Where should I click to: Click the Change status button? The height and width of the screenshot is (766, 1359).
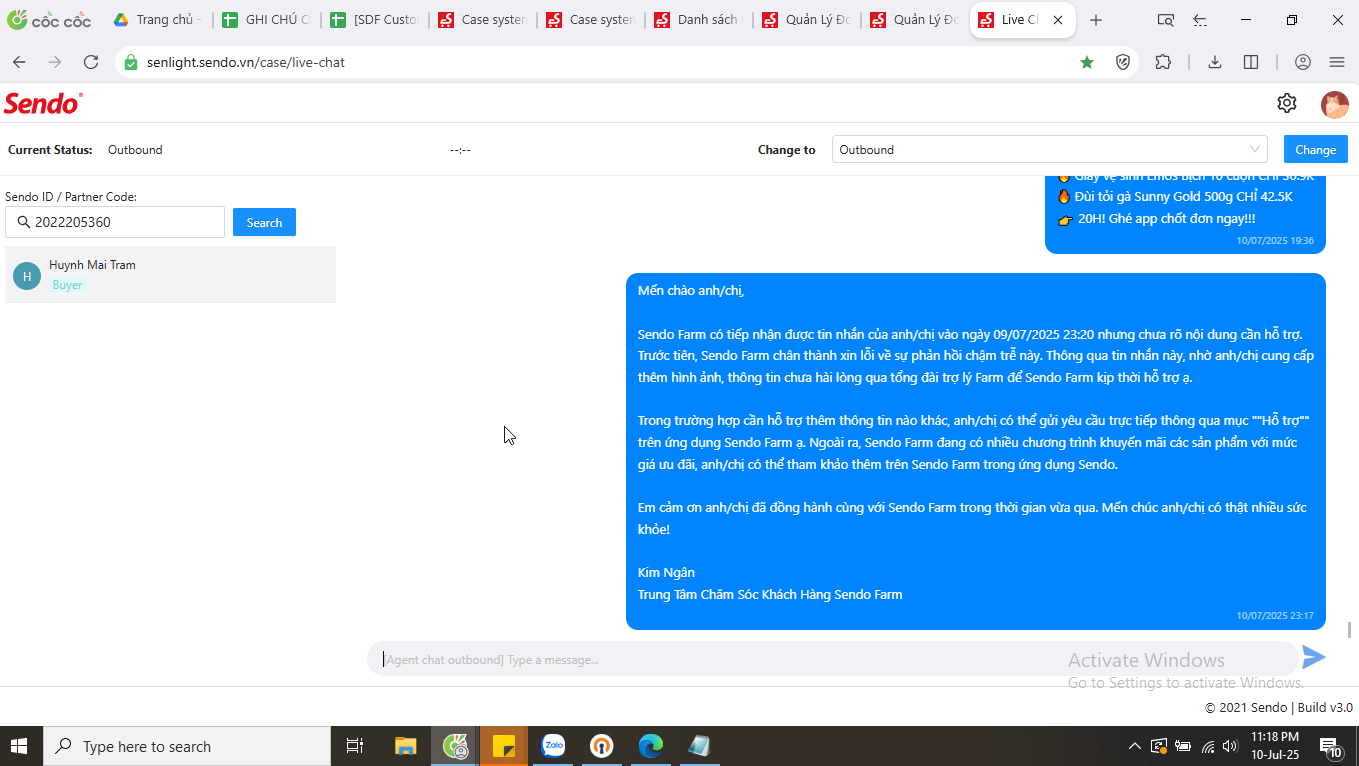(1315, 149)
